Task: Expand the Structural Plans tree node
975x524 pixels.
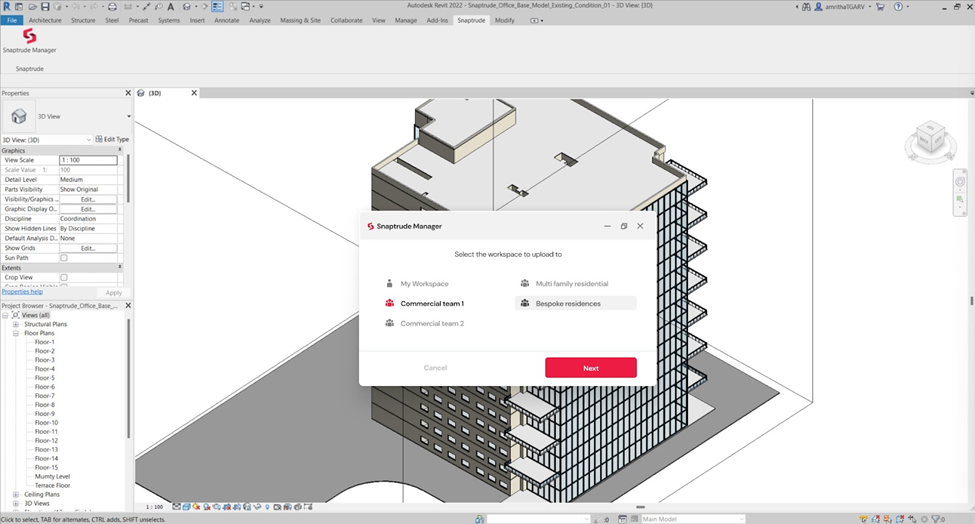Action: coord(16,324)
